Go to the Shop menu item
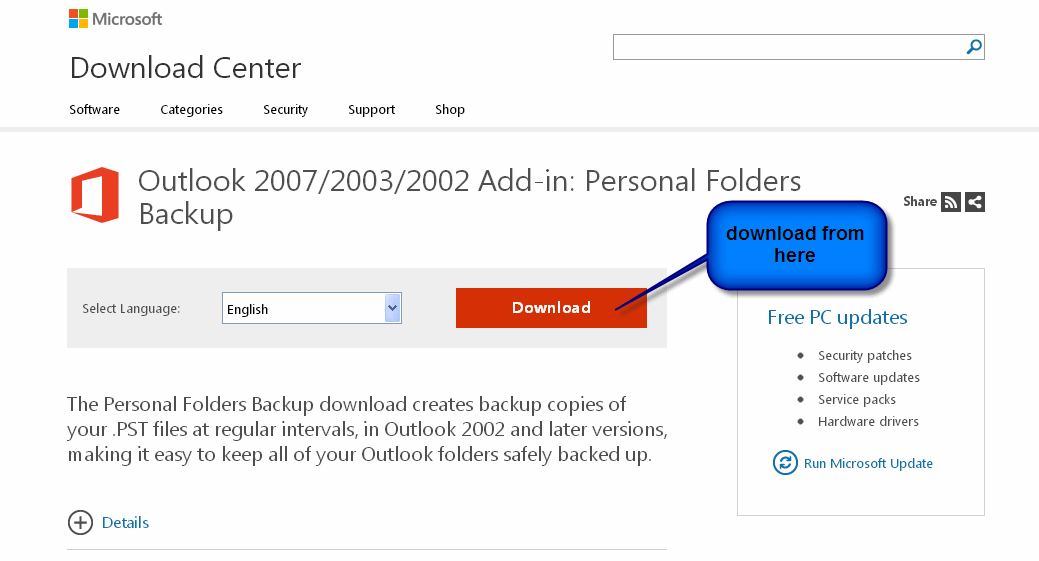Viewport: 1039px width, 561px height. coord(450,109)
